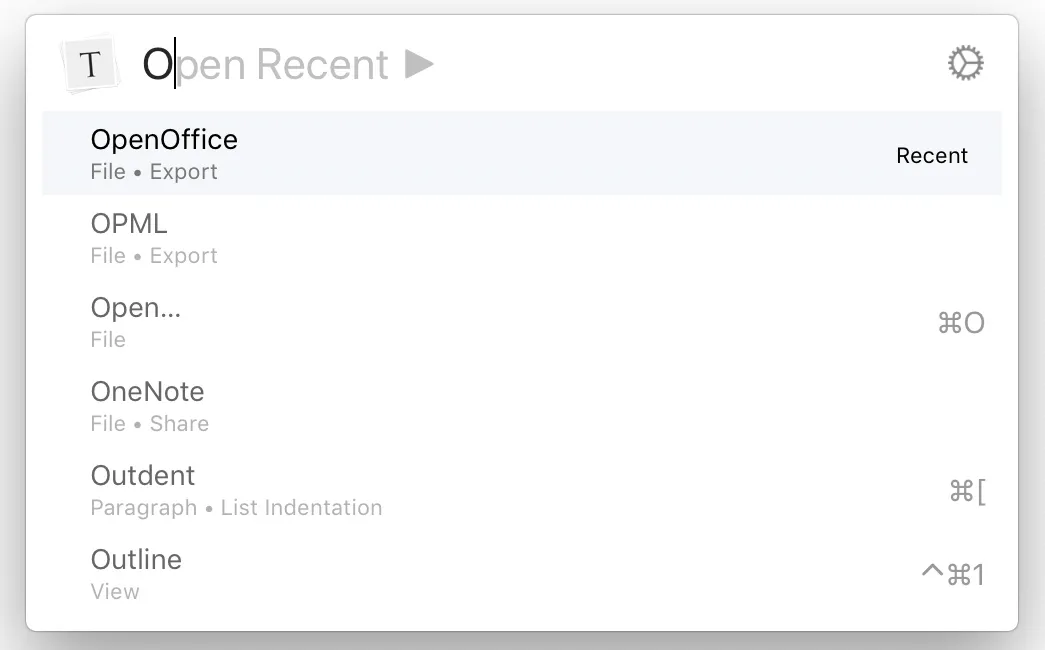This screenshot has width=1045, height=650.
Task: Choose the OPML export command
Action: pos(129,224)
